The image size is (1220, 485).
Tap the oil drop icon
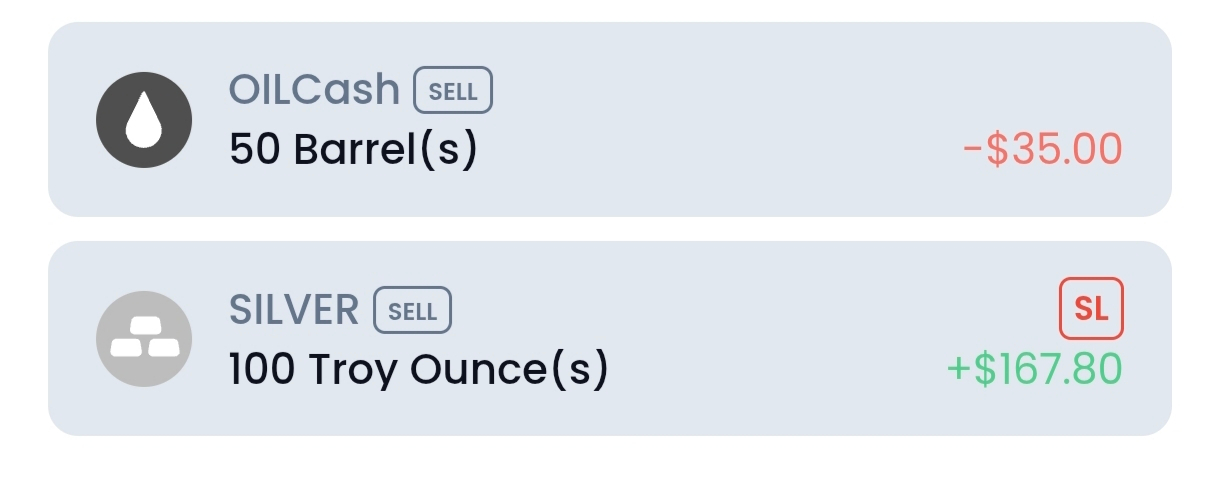coord(143,120)
